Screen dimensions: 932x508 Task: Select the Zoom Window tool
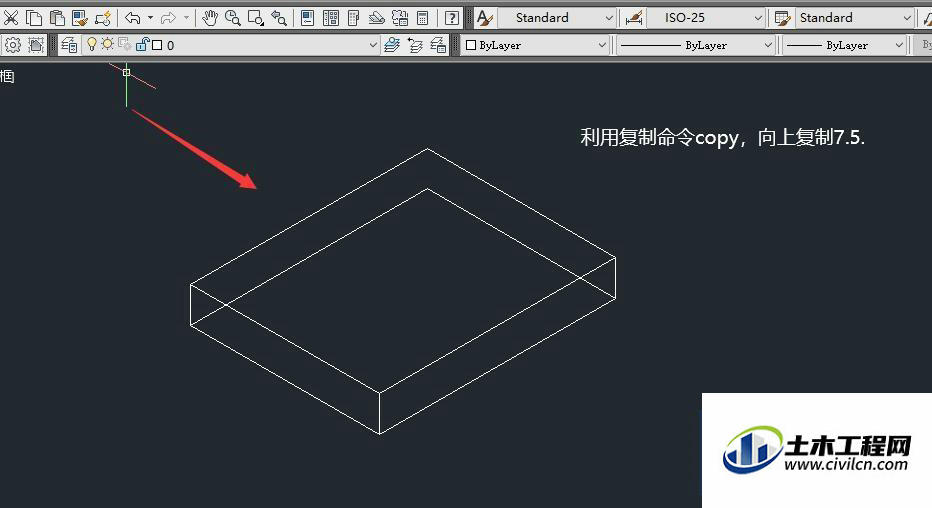coord(256,18)
